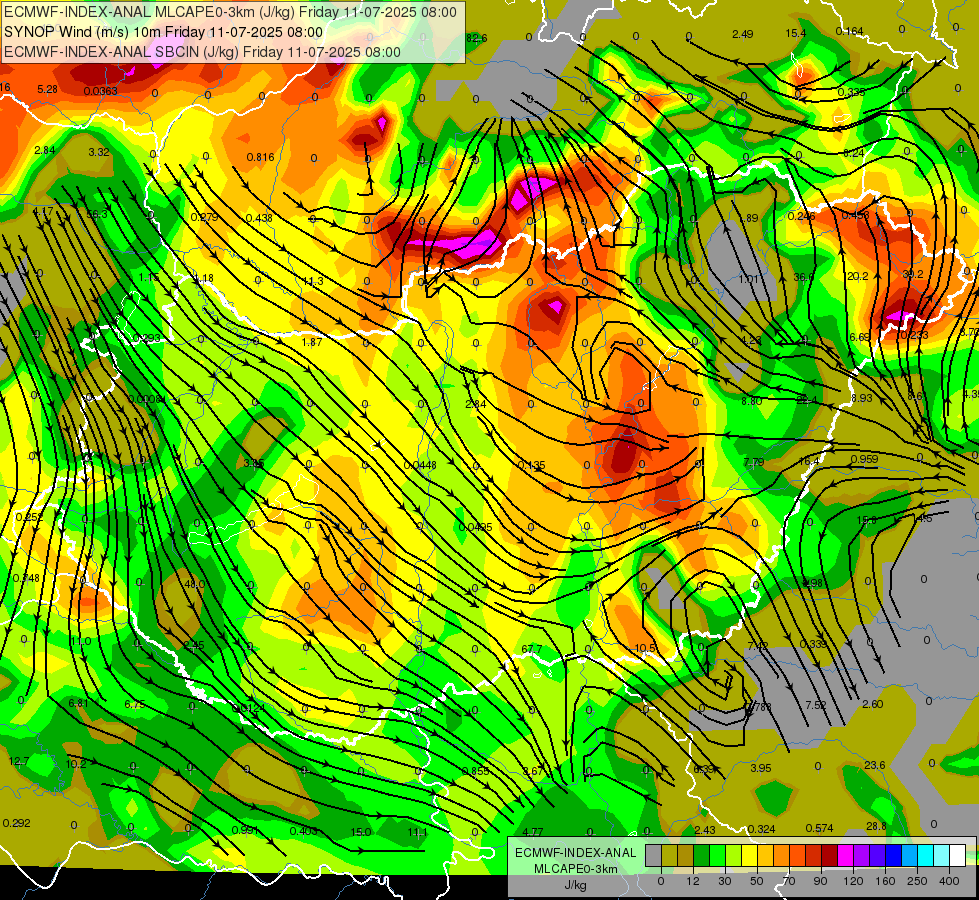Click the map value '0.0363'
This screenshot has height=900, width=979.
(x=101, y=91)
